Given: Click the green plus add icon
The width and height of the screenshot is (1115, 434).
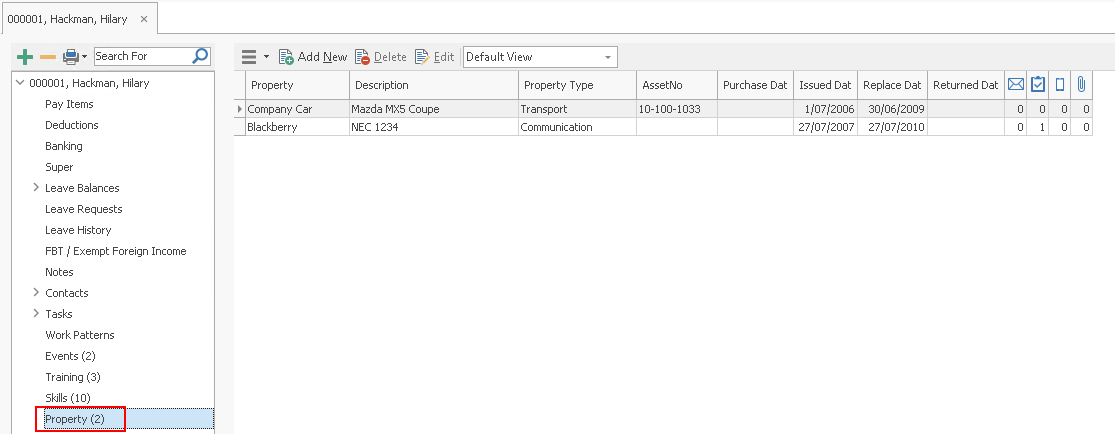Looking at the screenshot, I should [x=26, y=57].
